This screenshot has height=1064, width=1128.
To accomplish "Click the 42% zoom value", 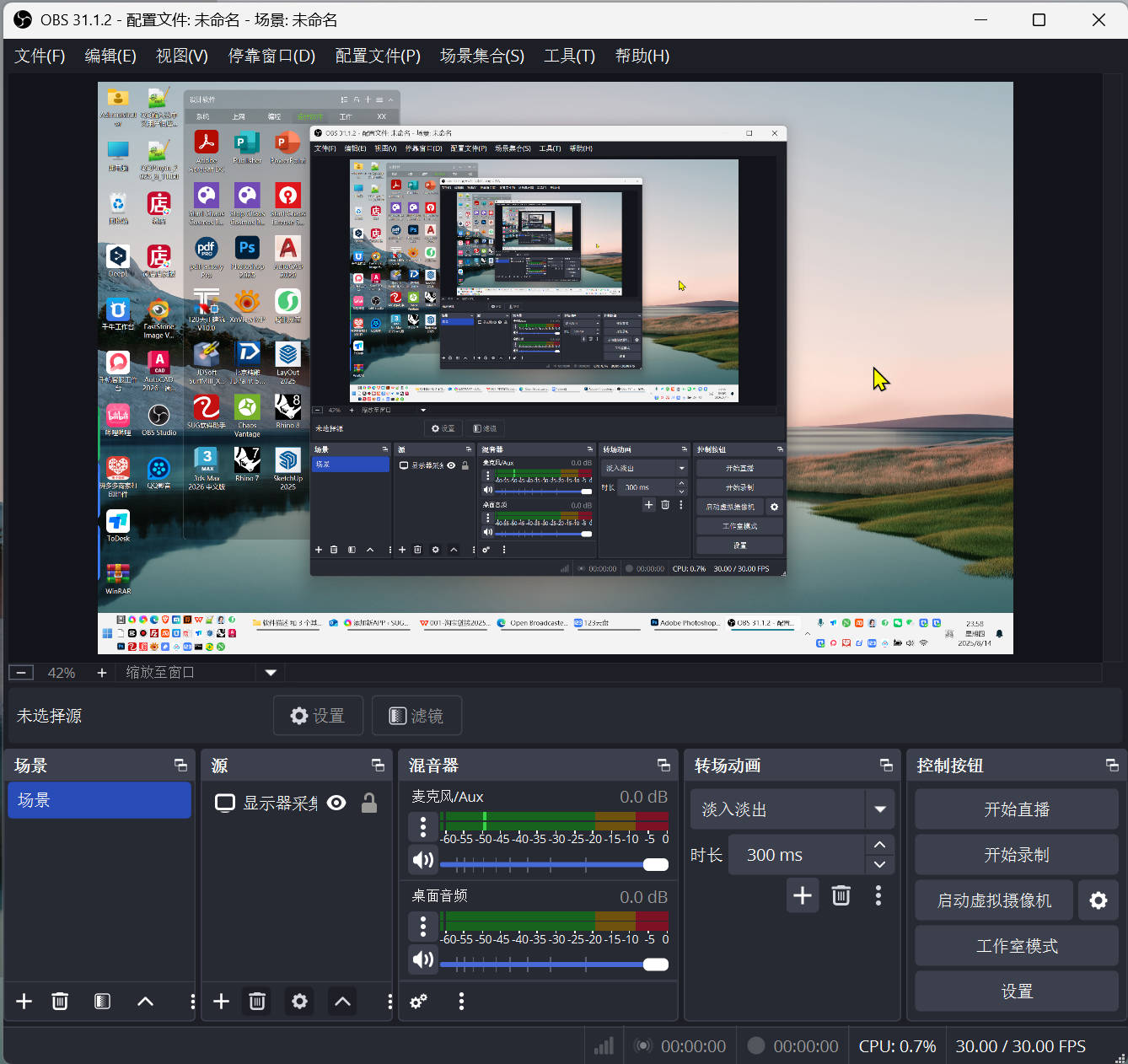I will tap(62, 672).
